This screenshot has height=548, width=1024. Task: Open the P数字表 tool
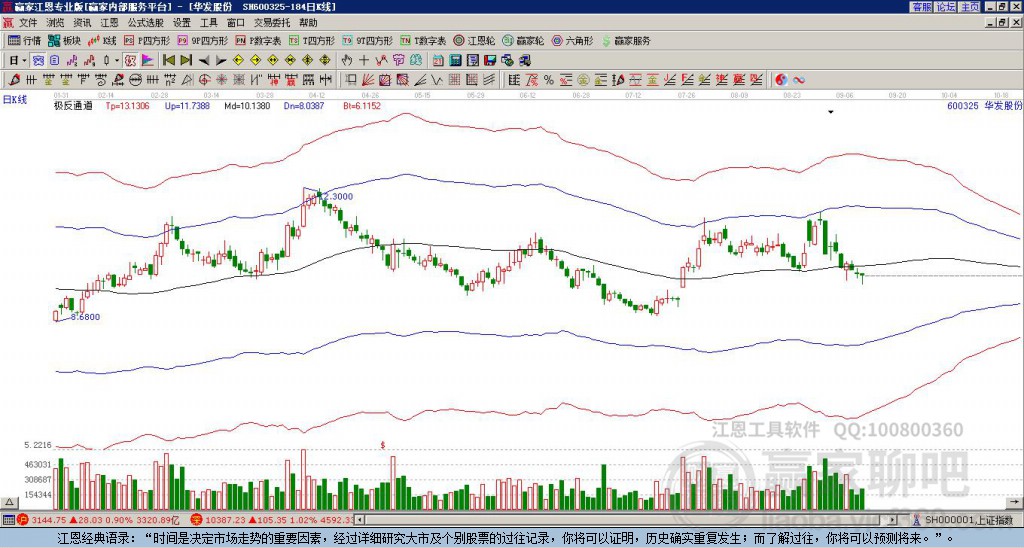click(x=258, y=40)
